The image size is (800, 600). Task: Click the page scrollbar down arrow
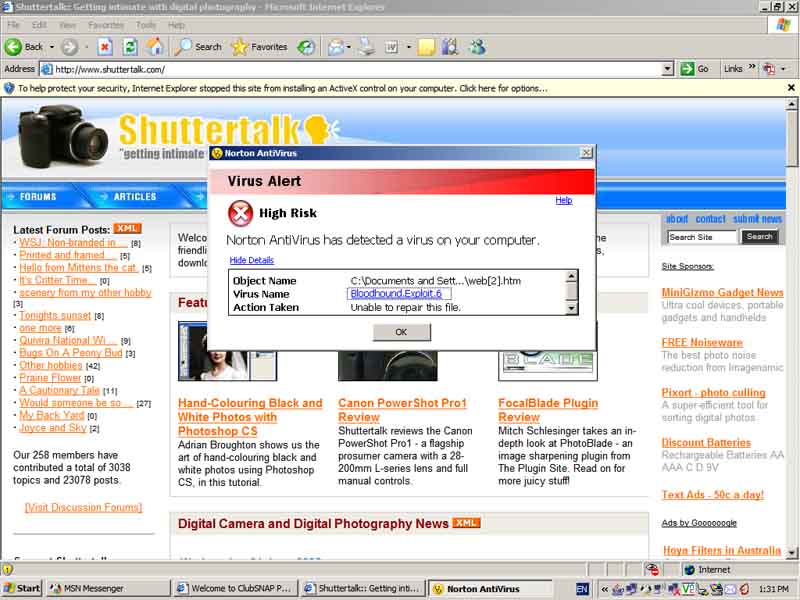pyautogui.click(x=791, y=553)
